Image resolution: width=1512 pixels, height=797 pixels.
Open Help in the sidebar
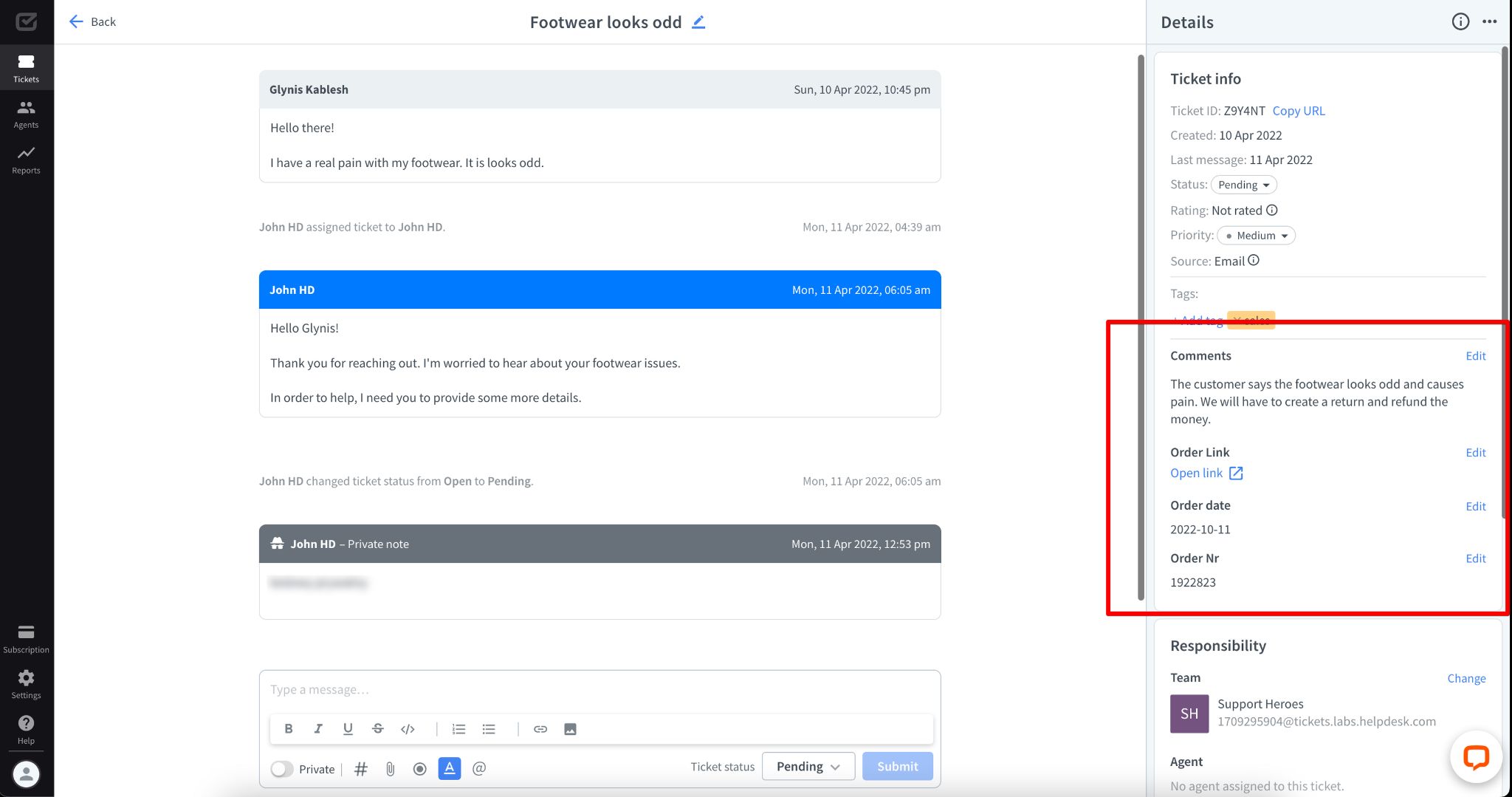tap(27, 730)
